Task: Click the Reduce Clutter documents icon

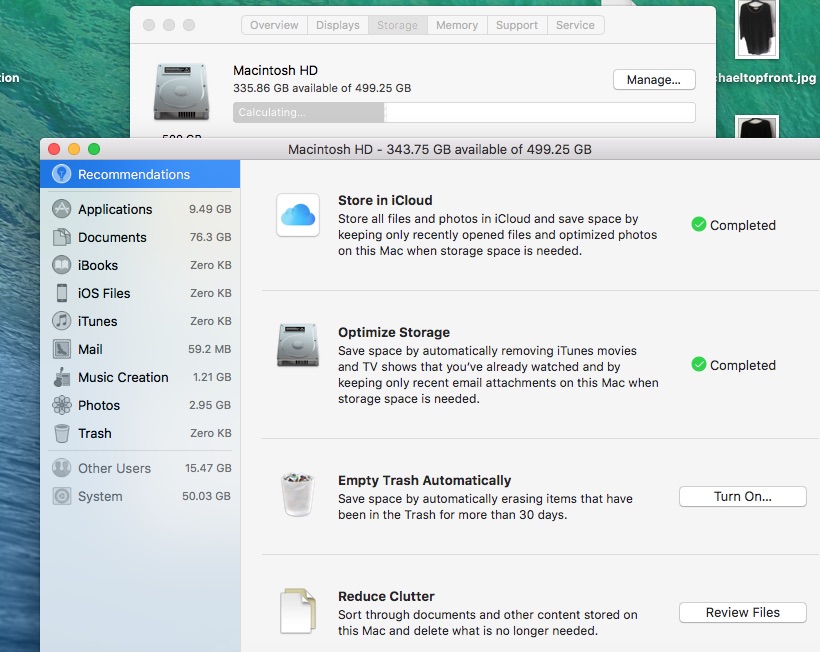Action: 298,611
